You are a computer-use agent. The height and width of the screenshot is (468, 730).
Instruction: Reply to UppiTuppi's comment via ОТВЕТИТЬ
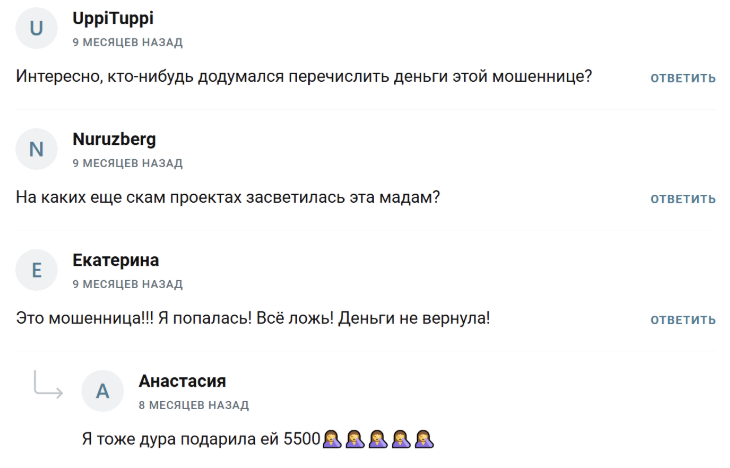[683, 78]
